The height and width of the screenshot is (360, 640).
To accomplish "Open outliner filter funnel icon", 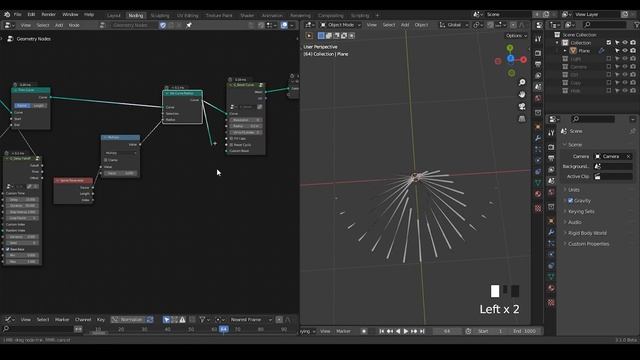I will pos(637,25).
